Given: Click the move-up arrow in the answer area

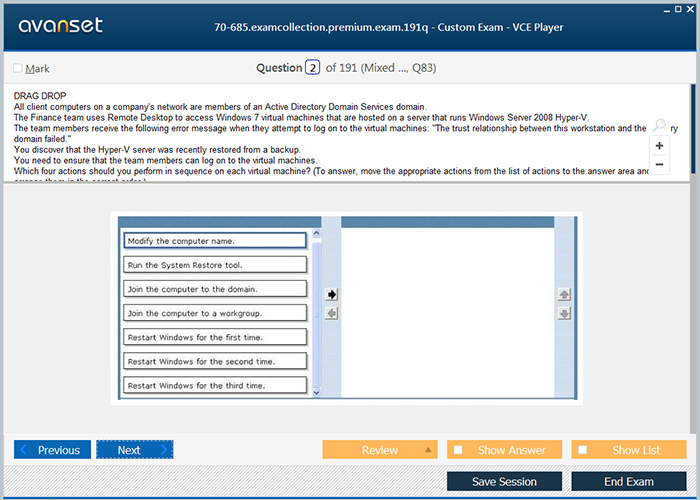Looking at the screenshot, I should 564,294.
